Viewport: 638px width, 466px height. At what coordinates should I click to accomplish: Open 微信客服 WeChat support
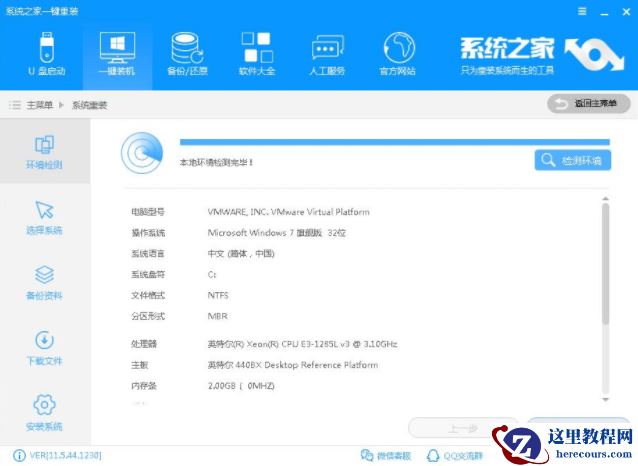pyautogui.click(x=386, y=455)
